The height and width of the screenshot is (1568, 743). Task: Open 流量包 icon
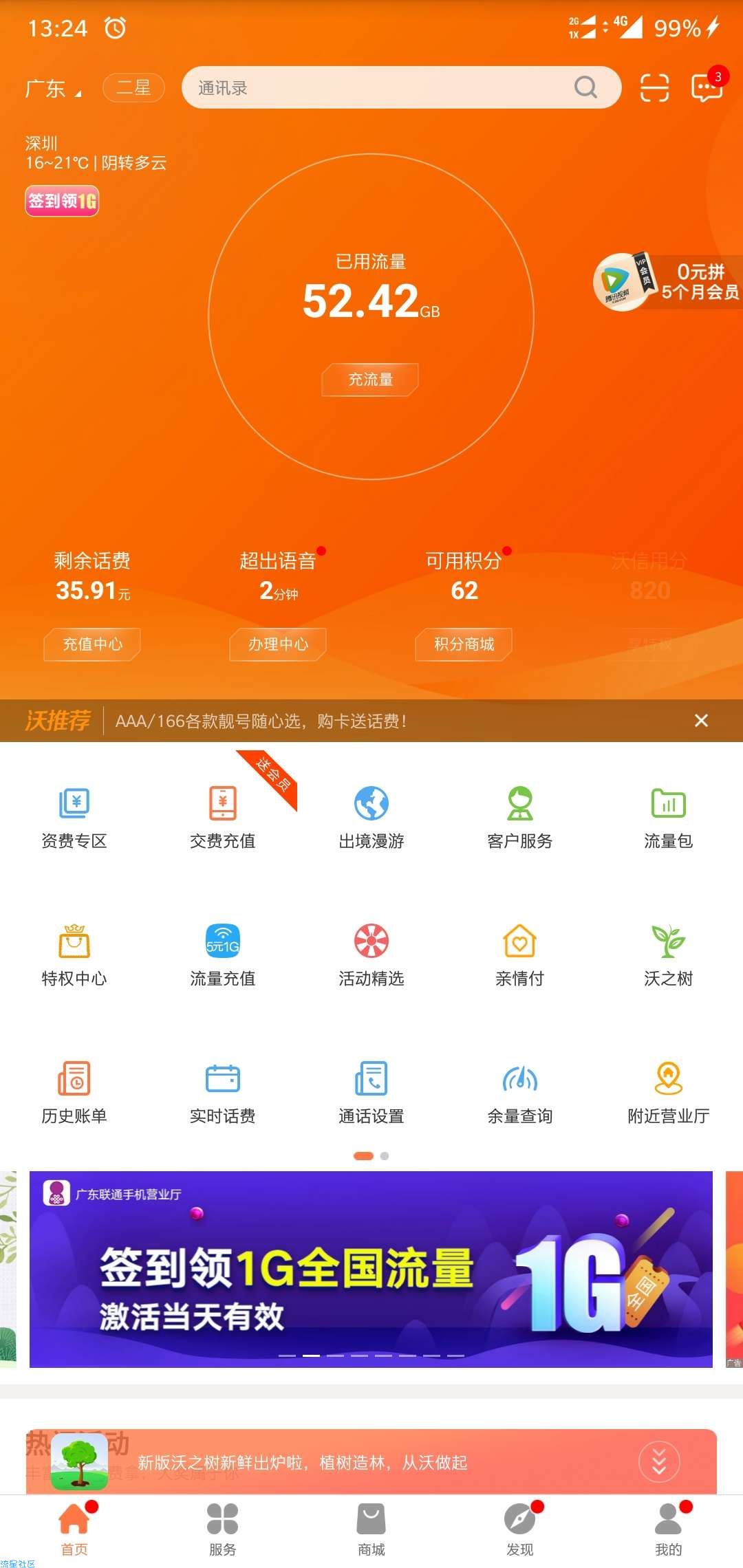click(x=669, y=803)
